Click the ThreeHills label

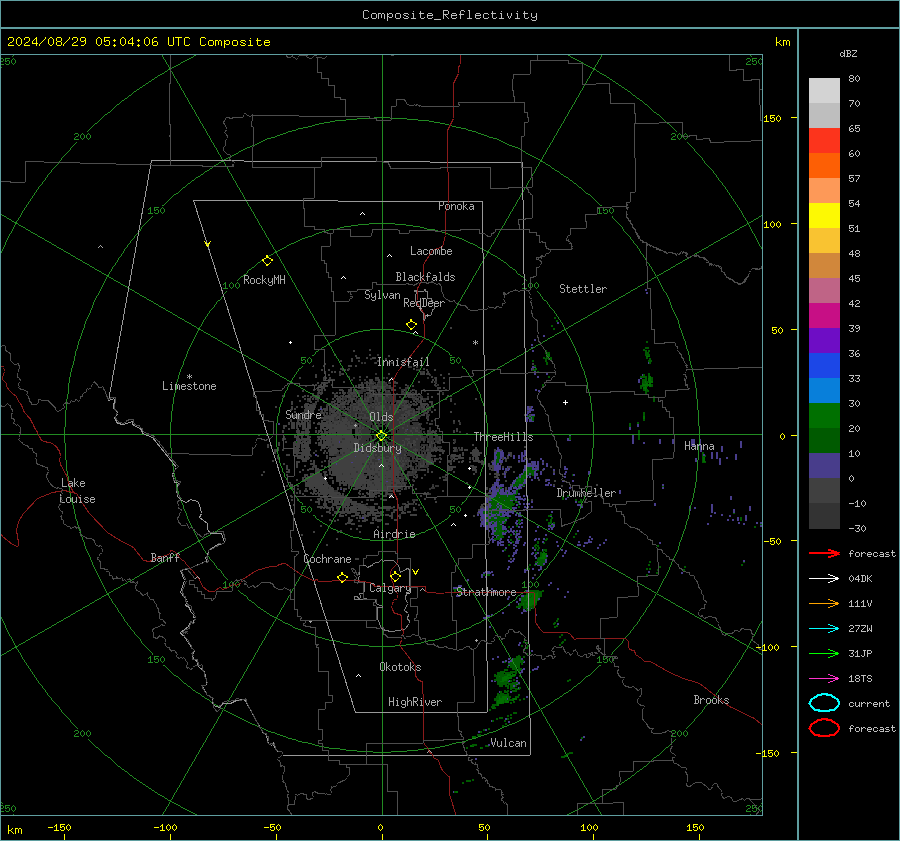pos(503,437)
